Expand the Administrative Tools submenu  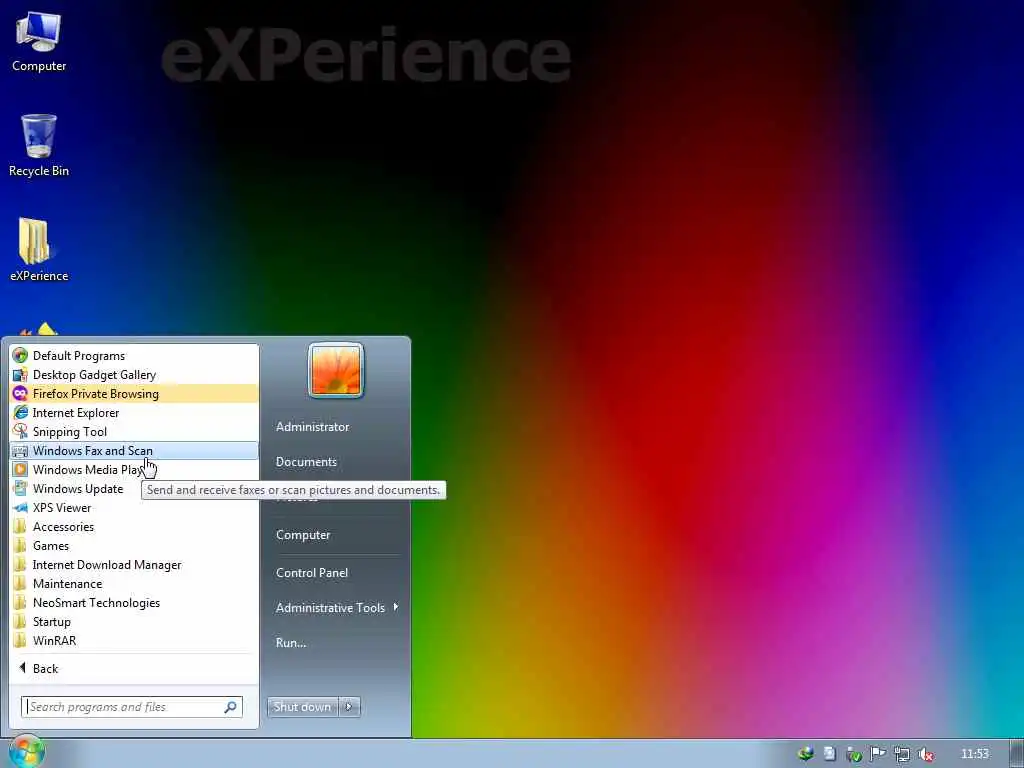tap(336, 608)
